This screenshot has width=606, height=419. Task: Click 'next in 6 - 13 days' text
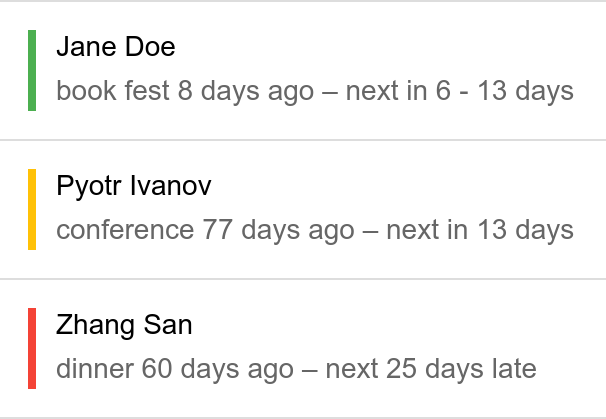click(460, 91)
